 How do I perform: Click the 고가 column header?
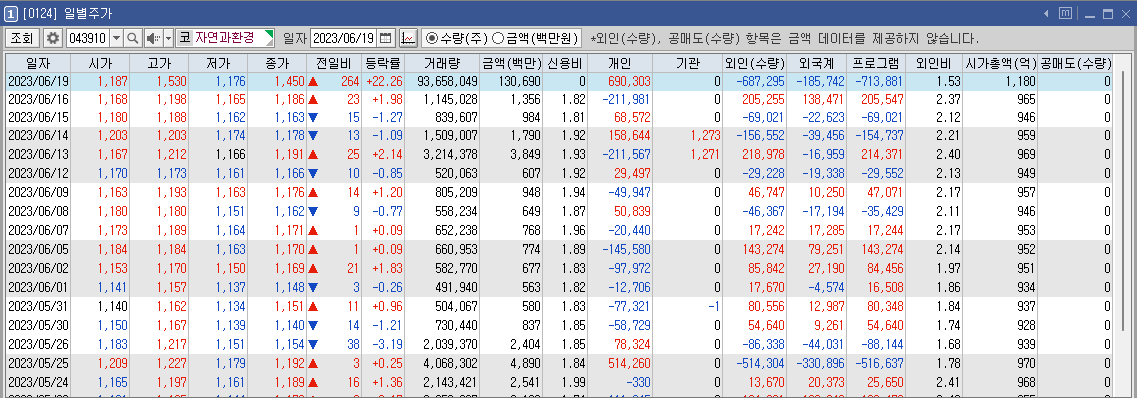[159, 63]
